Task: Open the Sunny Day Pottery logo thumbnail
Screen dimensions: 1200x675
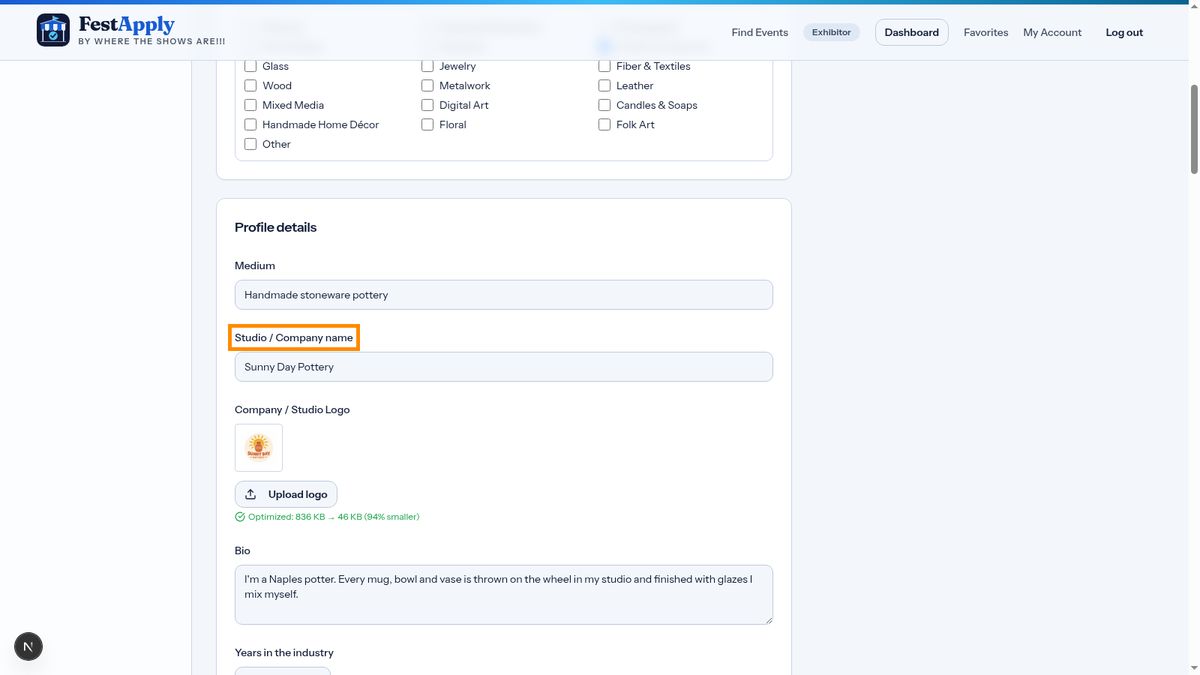Action: click(259, 448)
